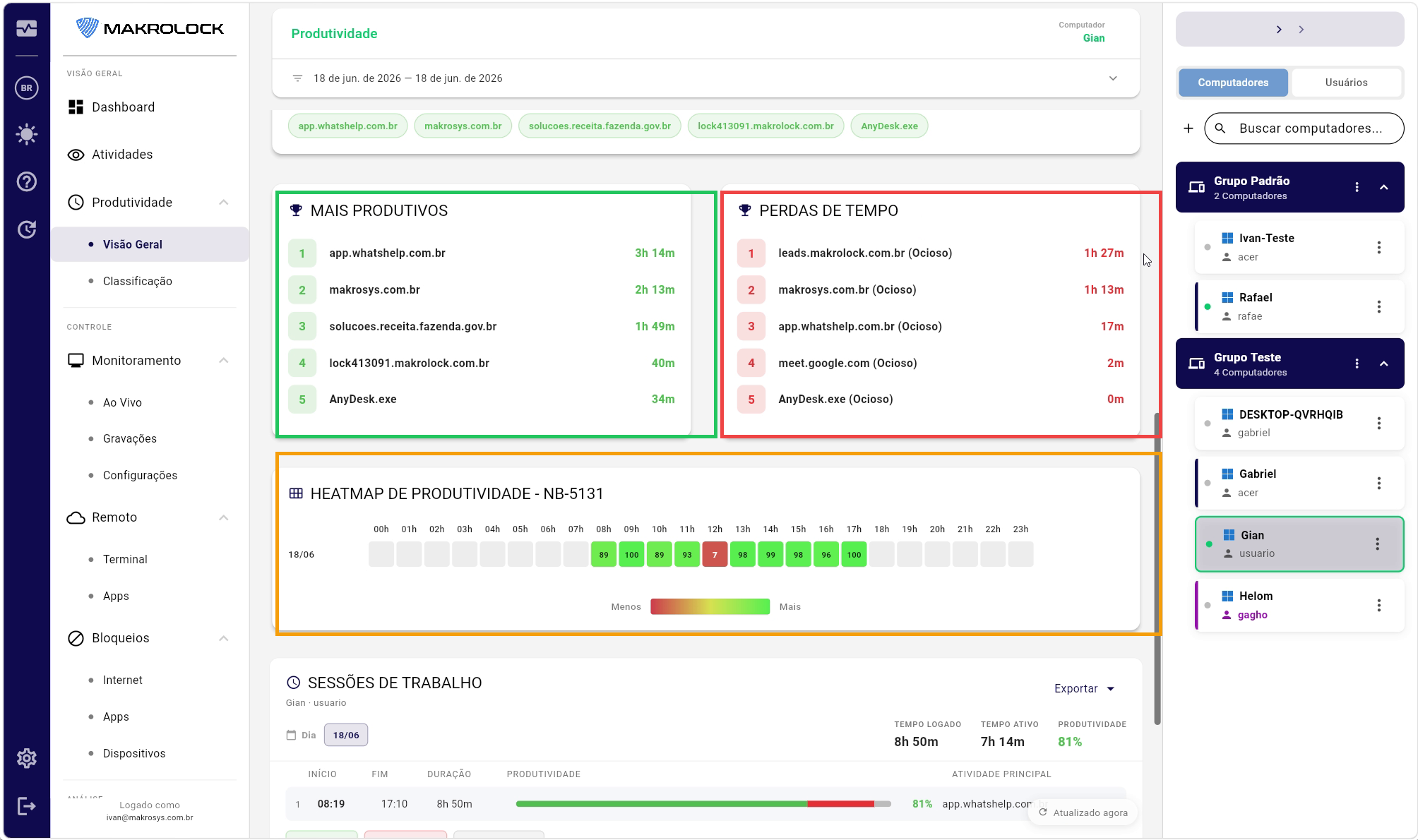Click the 09h heatmap cell showing 100

click(631, 555)
